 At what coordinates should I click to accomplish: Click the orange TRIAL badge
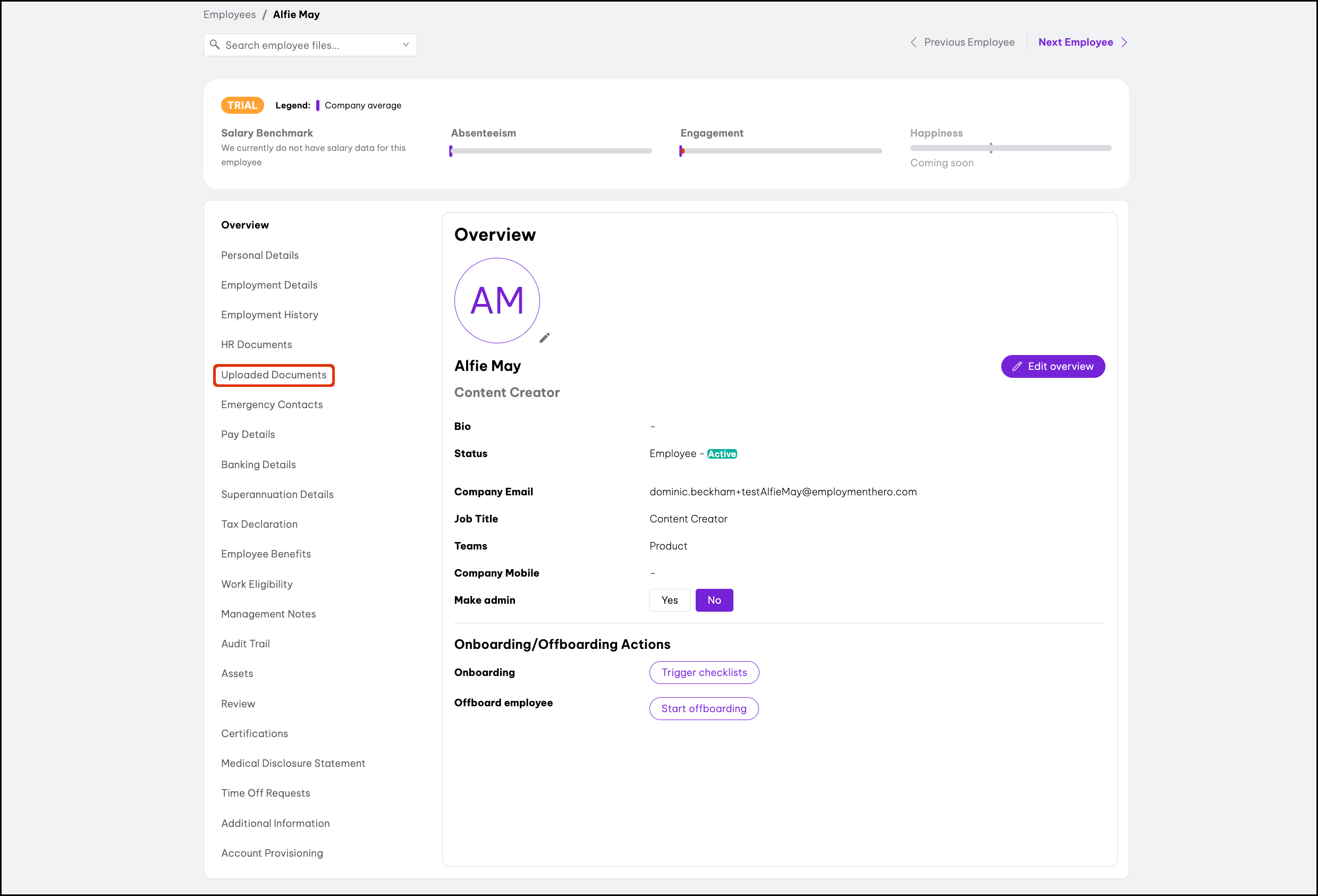(x=242, y=105)
